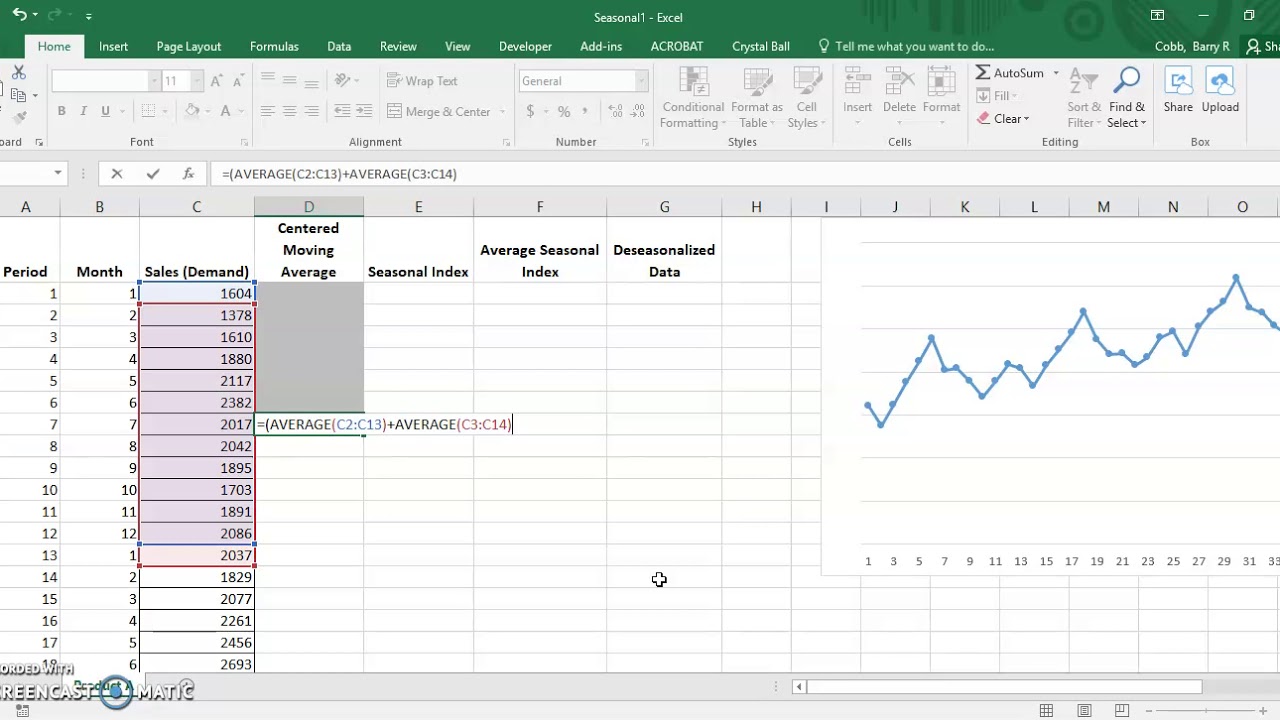
Task: Click in the formula bar text
Action: (339, 174)
